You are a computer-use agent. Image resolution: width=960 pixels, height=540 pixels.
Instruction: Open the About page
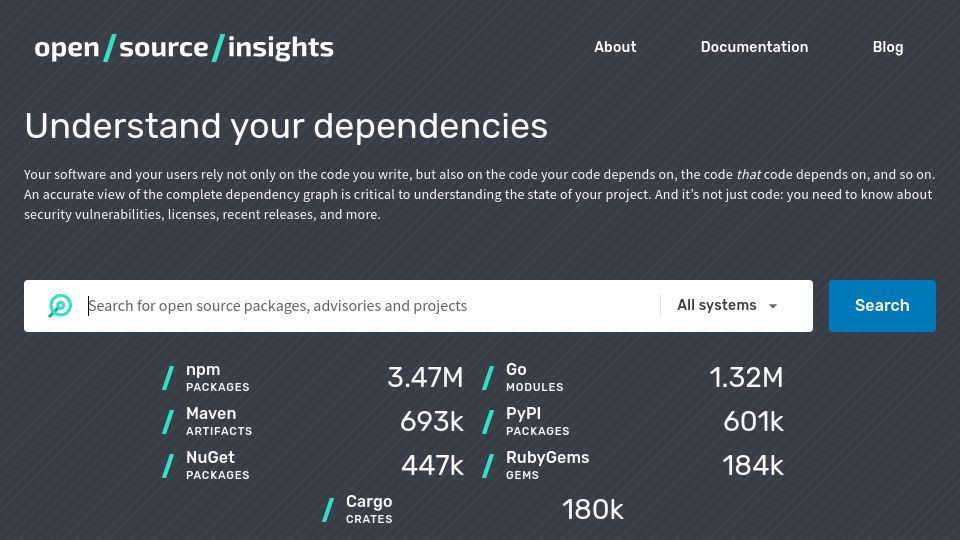click(615, 47)
